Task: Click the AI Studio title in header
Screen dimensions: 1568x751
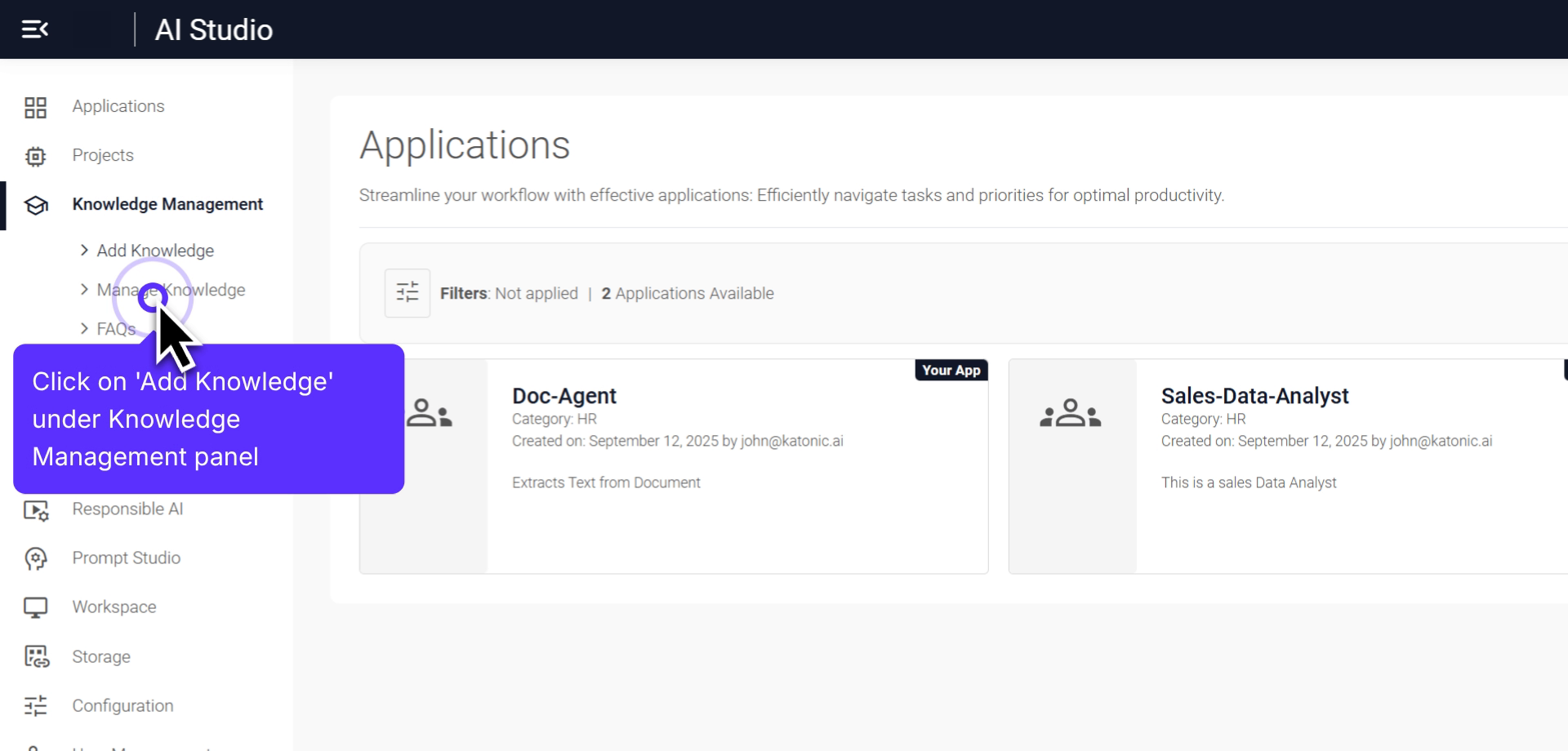Action: 213,30
